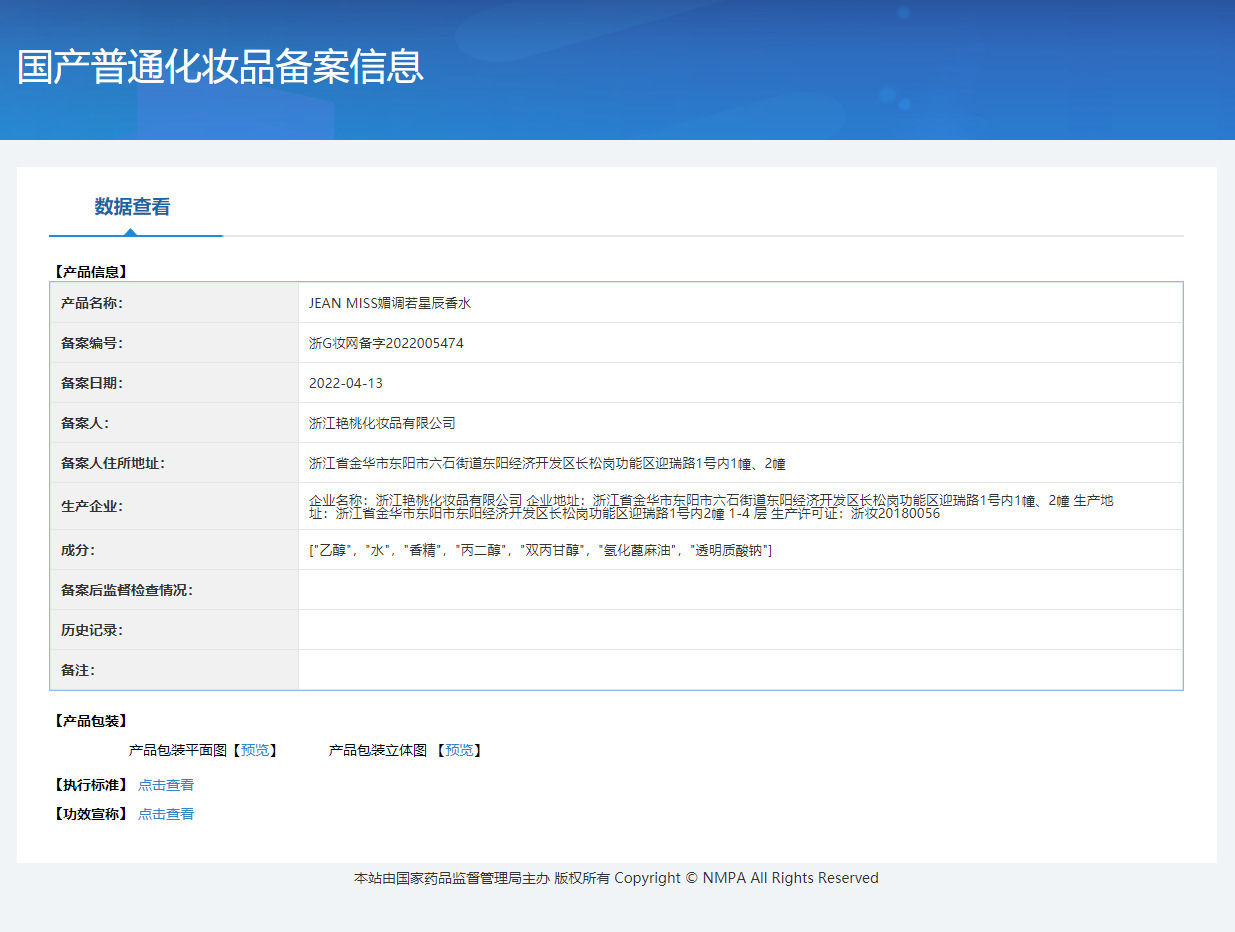Open the 产品包装平面图 预览 link
Viewport: 1235px width, 932px height.
(254, 750)
